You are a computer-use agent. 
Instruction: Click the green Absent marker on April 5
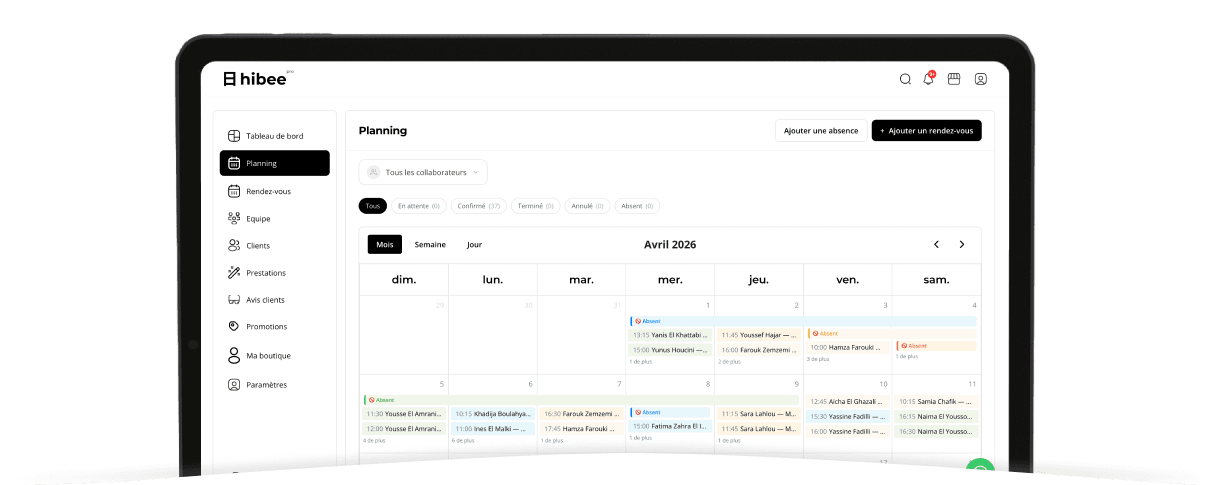(581, 400)
